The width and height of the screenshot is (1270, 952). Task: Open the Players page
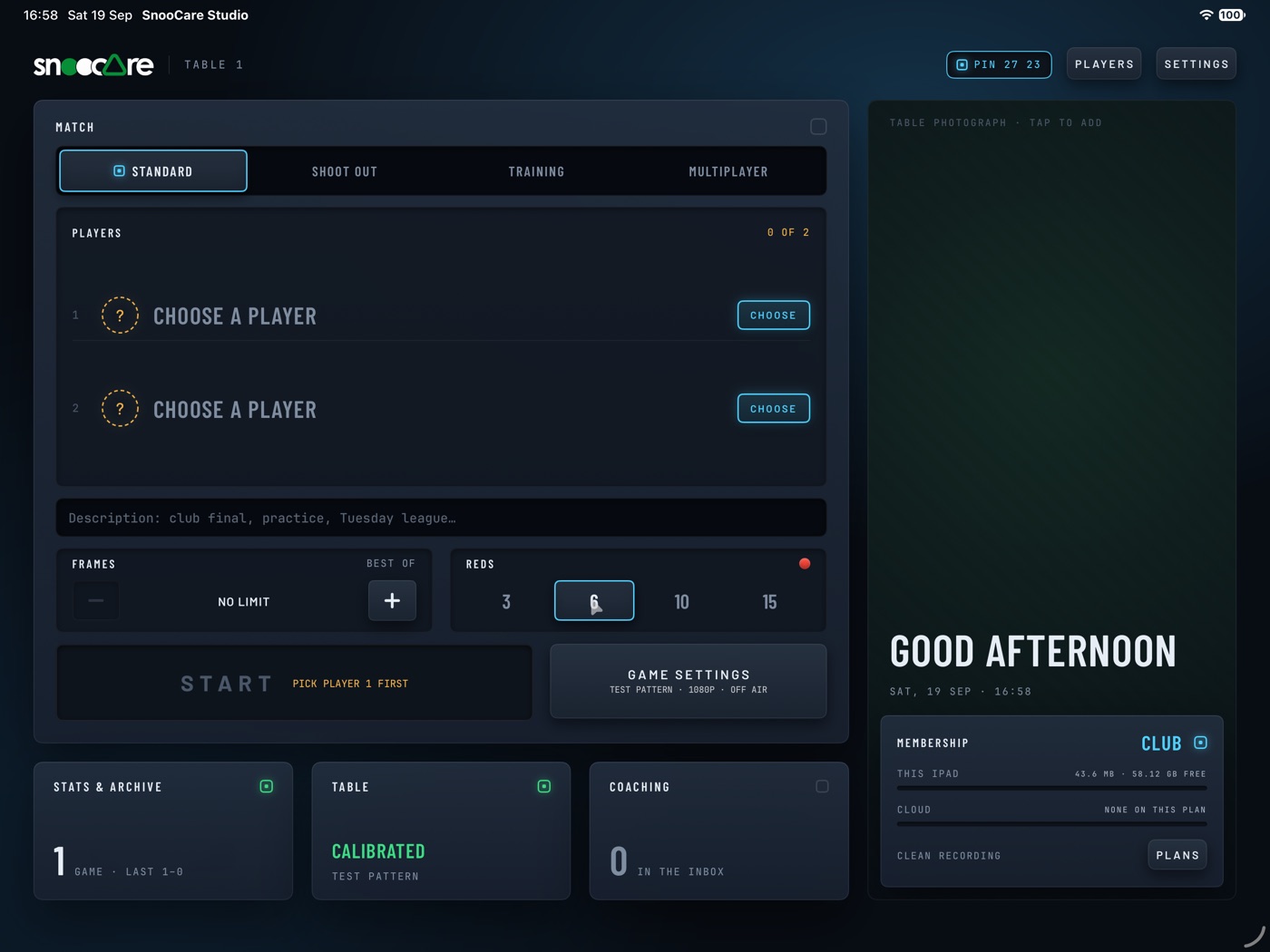1104,64
